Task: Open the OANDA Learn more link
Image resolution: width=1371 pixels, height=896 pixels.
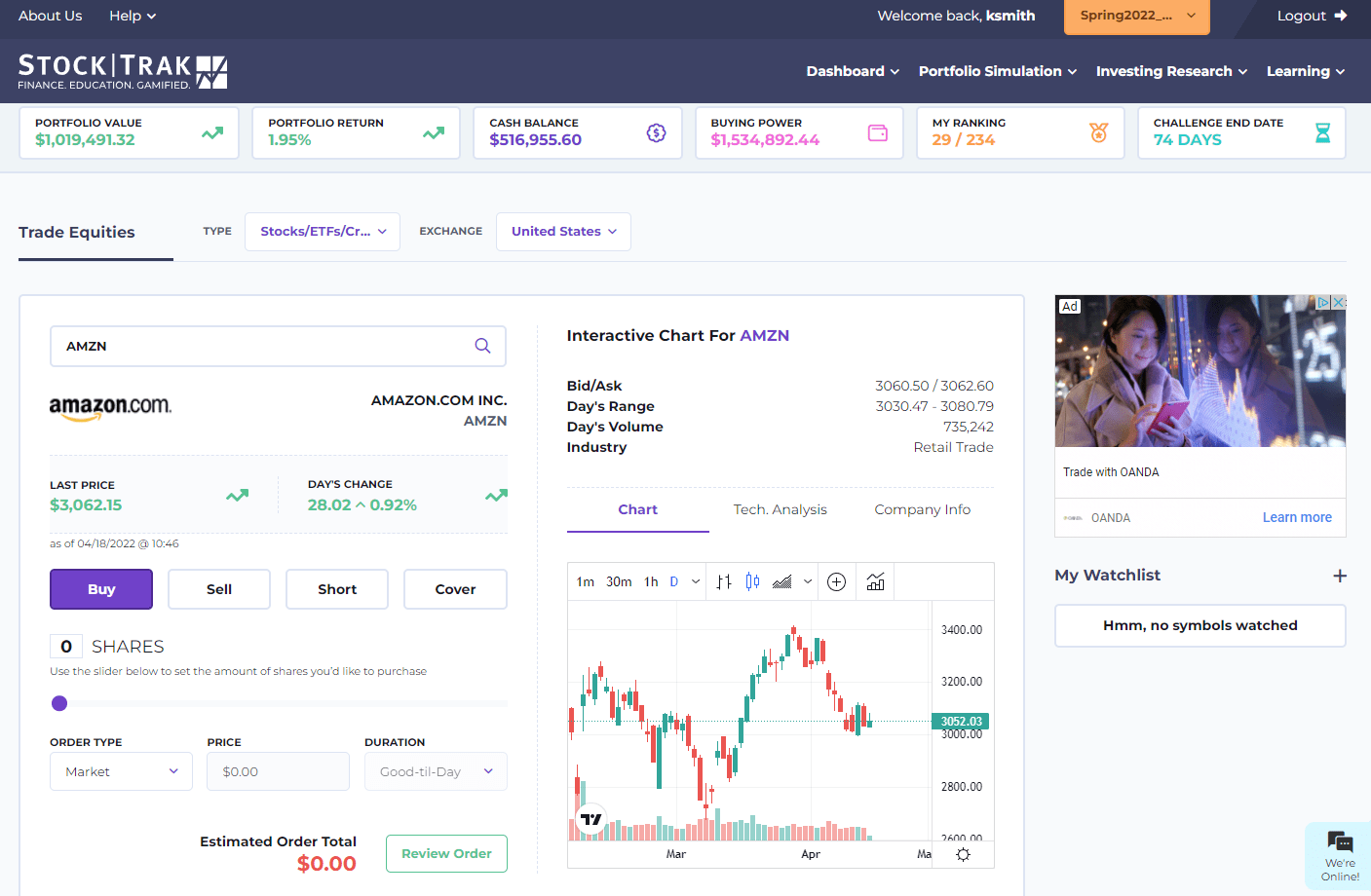Action: (x=1297, y=517)
